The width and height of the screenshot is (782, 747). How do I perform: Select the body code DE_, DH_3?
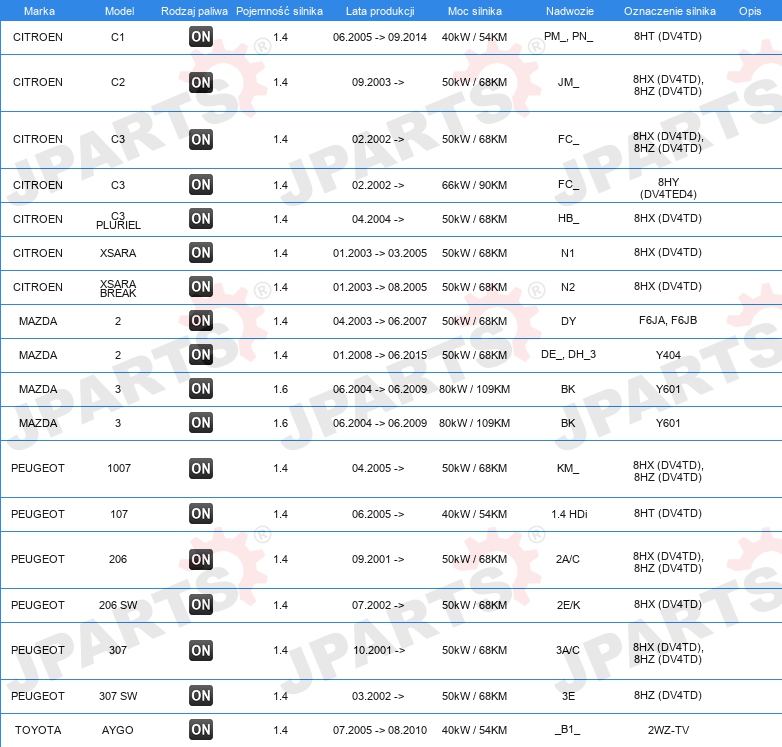pos(569,354)
